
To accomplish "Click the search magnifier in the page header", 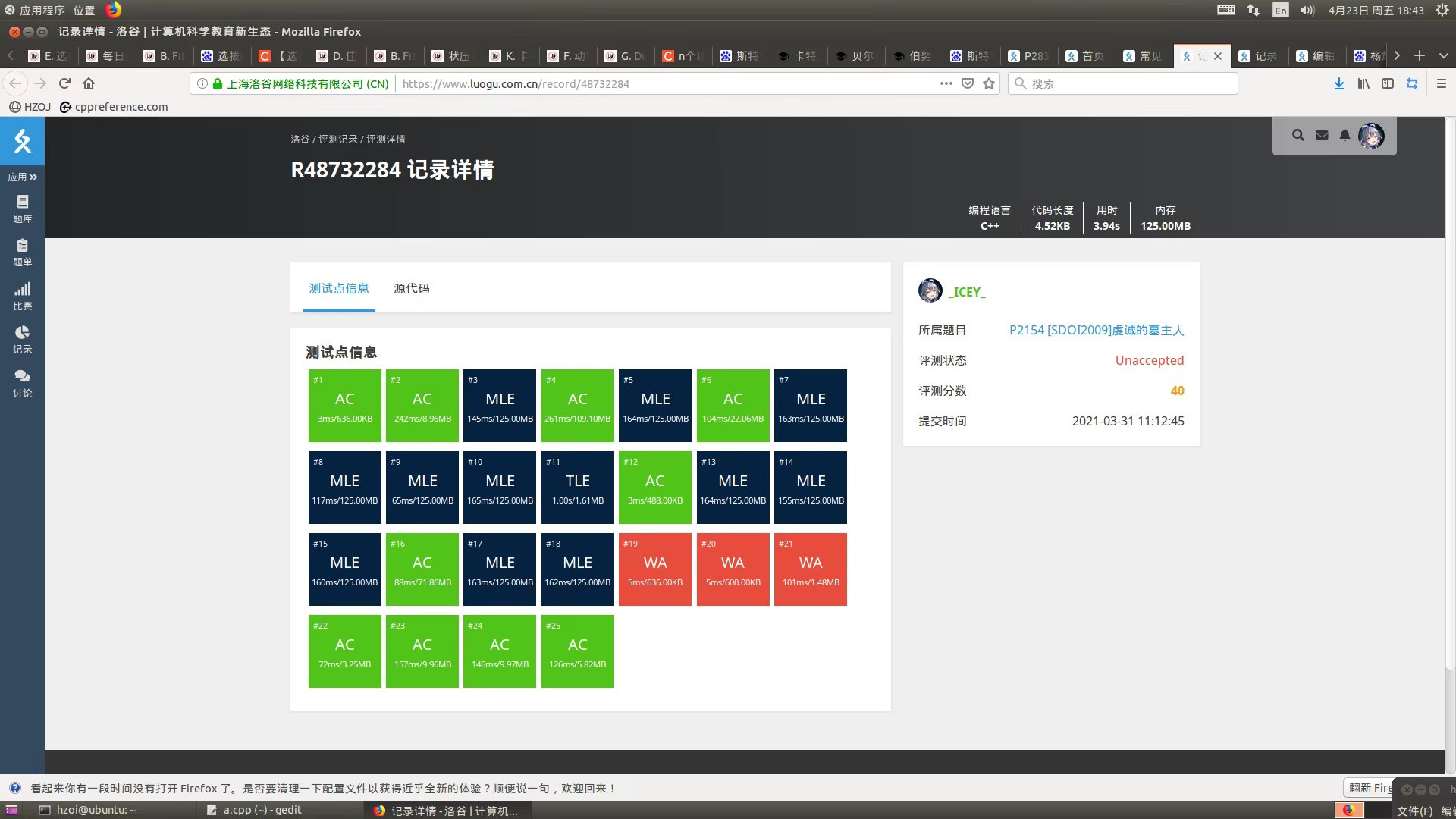I will click(1298, 135).
